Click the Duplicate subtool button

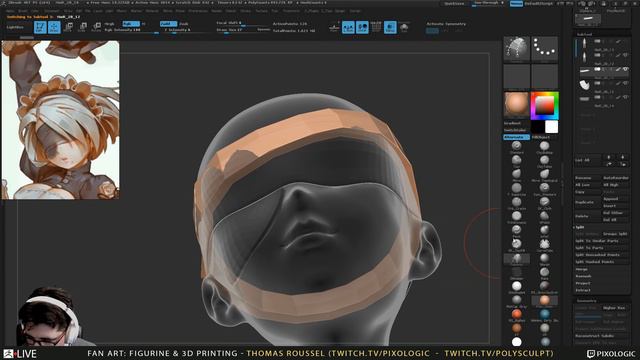[588, 202]
